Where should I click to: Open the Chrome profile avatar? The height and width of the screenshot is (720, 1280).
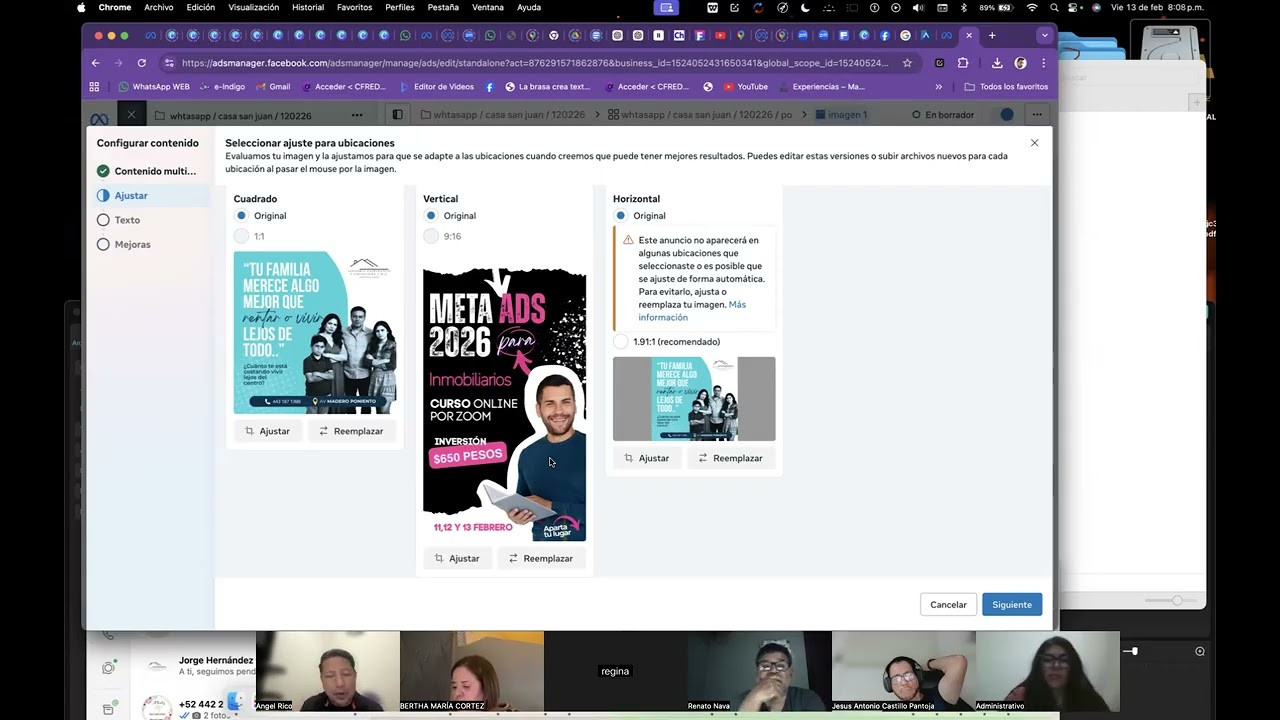pyautogui.click(x=1020, y=63)
